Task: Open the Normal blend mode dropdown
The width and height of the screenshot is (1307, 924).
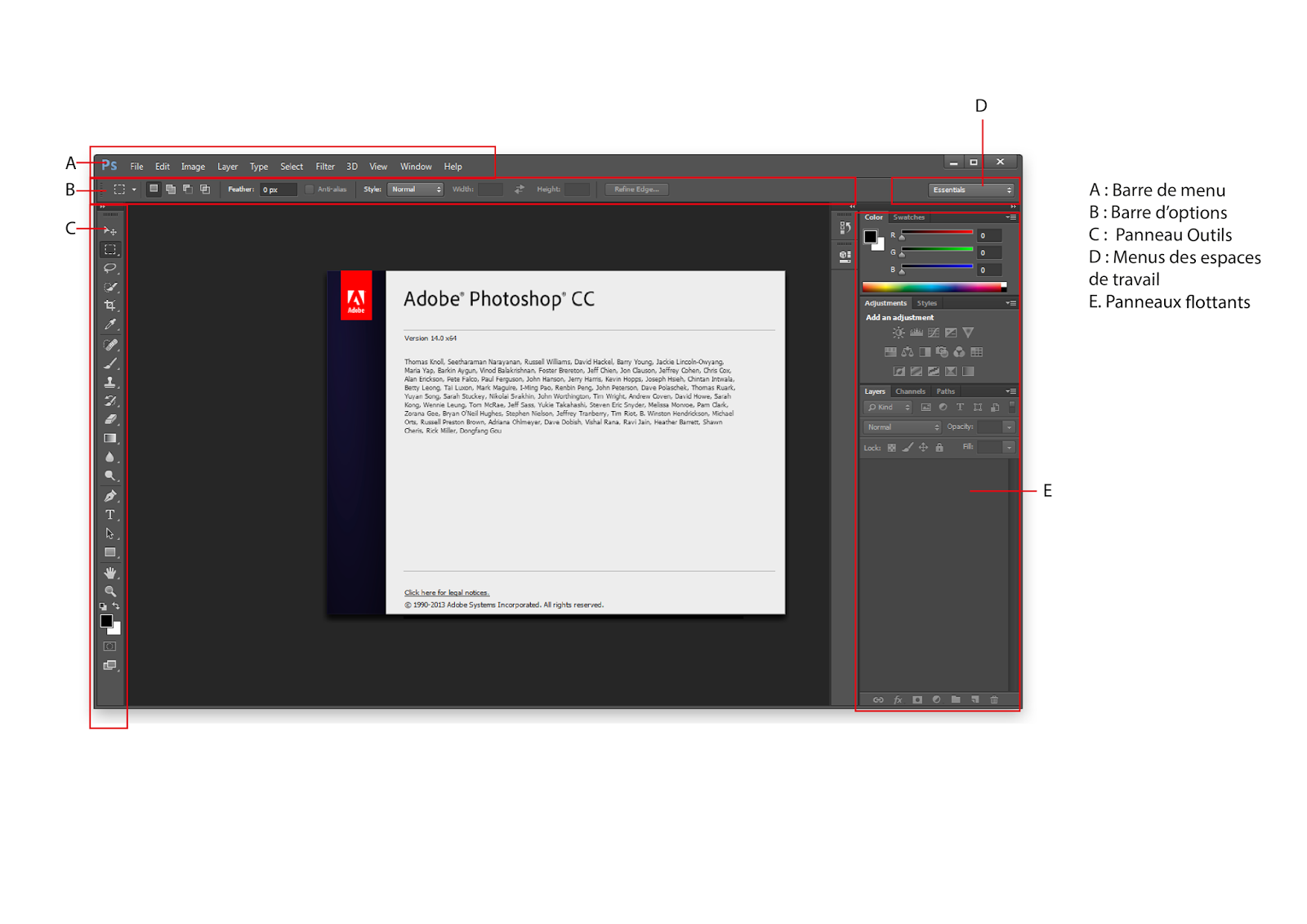Action: point(901,426)
